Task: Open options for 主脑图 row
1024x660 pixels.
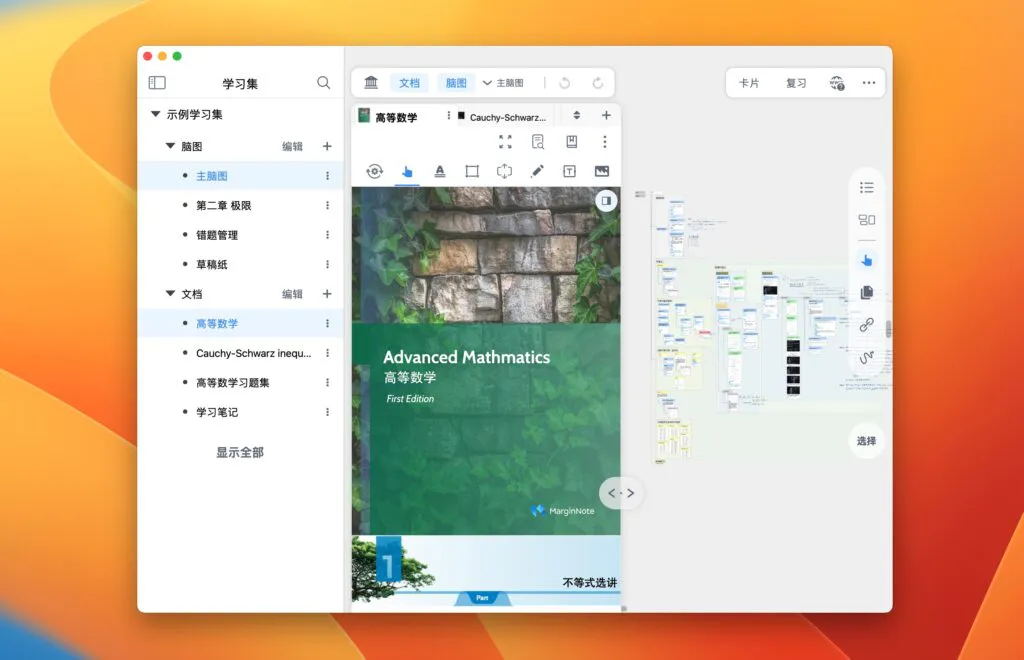Action: pos(327,176)
